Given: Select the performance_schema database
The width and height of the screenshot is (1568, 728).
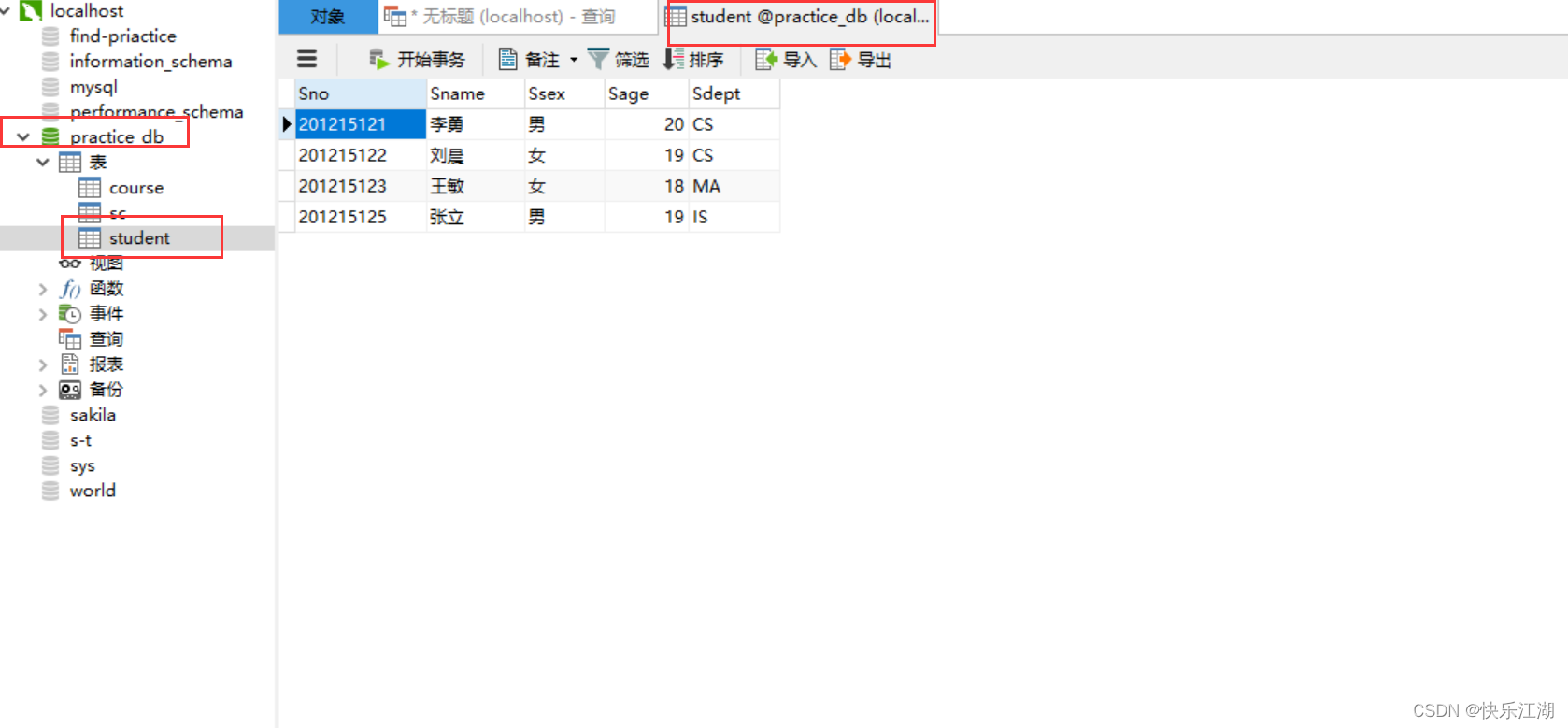Looking at the screenshot, I should point(156,112).
